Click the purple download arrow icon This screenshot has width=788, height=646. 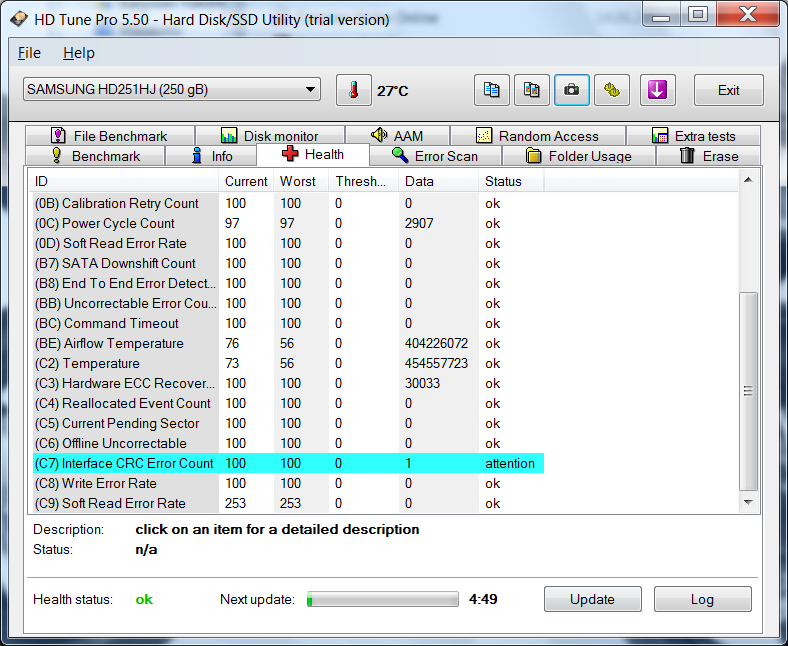[657, 90]
